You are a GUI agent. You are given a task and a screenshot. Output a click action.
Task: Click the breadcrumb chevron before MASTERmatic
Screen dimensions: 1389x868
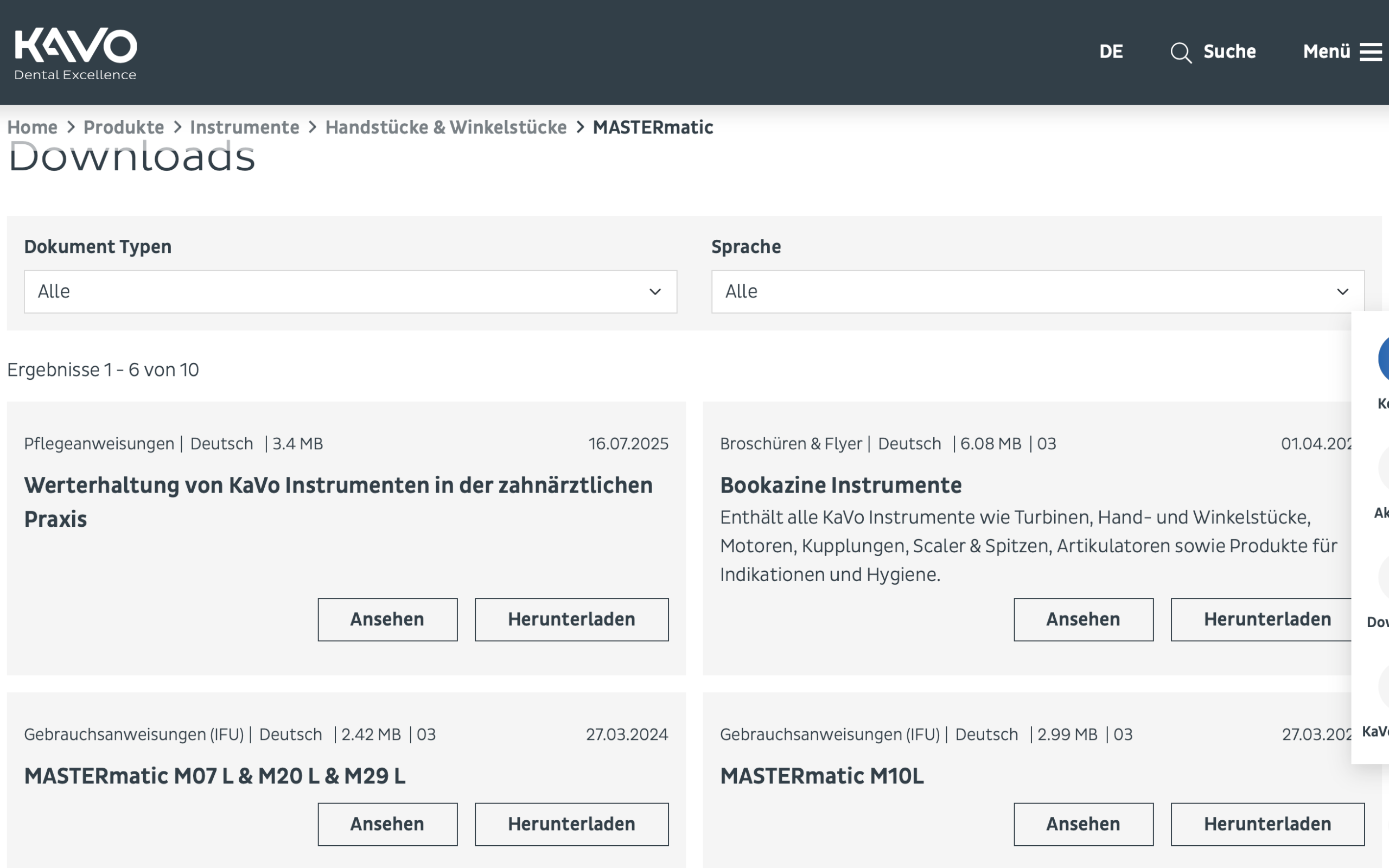[x=580, y=127]
